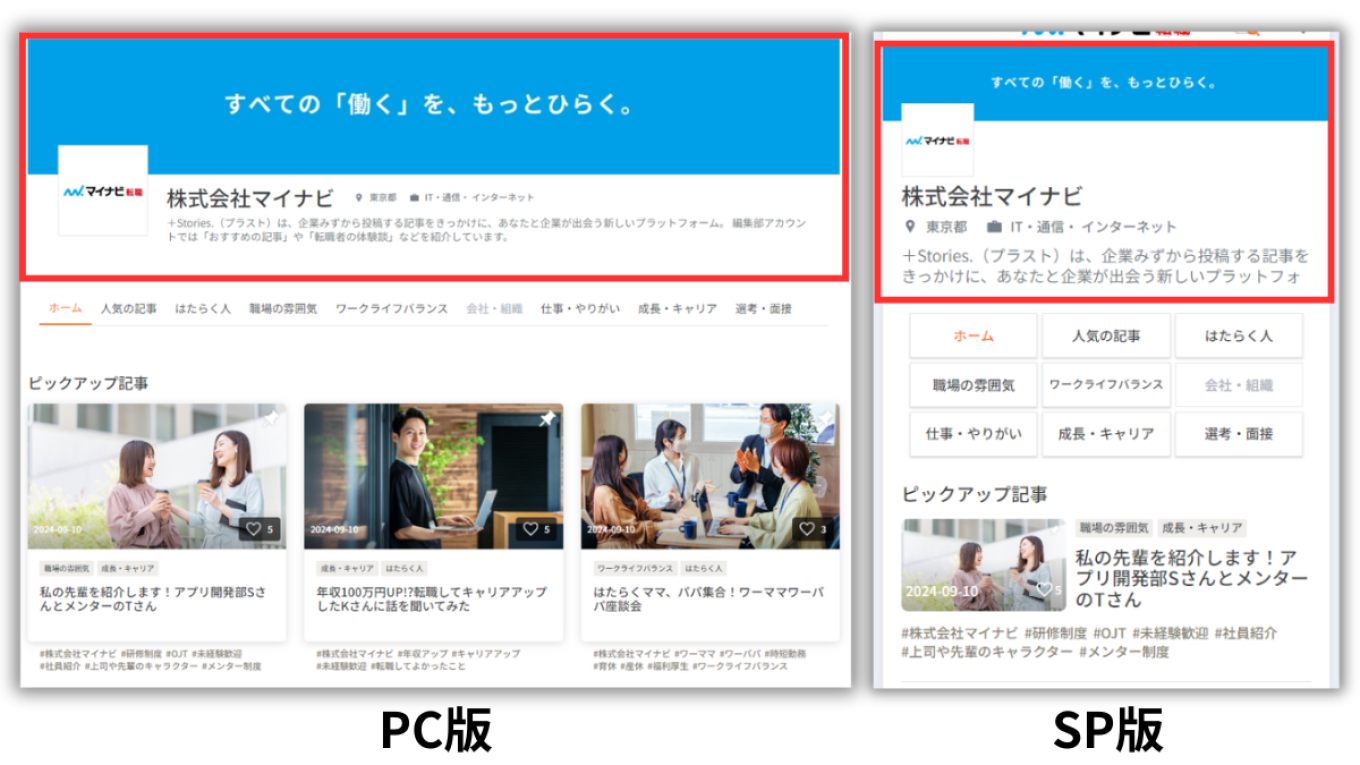Viewport: 1360px width, 765px height.
Task: Select the ホーム tab in the PC version
Action: click(65, 309)
